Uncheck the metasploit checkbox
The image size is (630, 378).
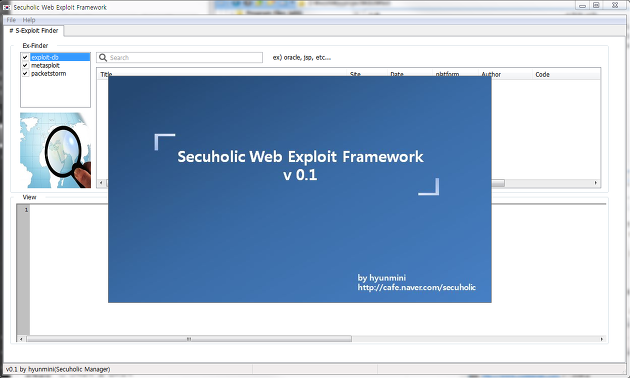[x=25, y=65]
